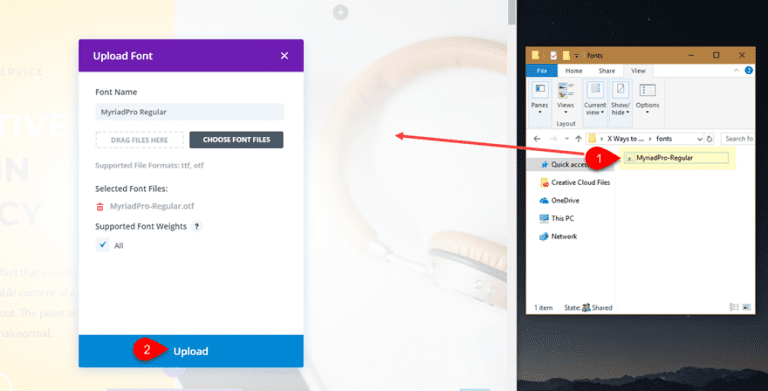Open the Supported Font Weights help icon

197,226
